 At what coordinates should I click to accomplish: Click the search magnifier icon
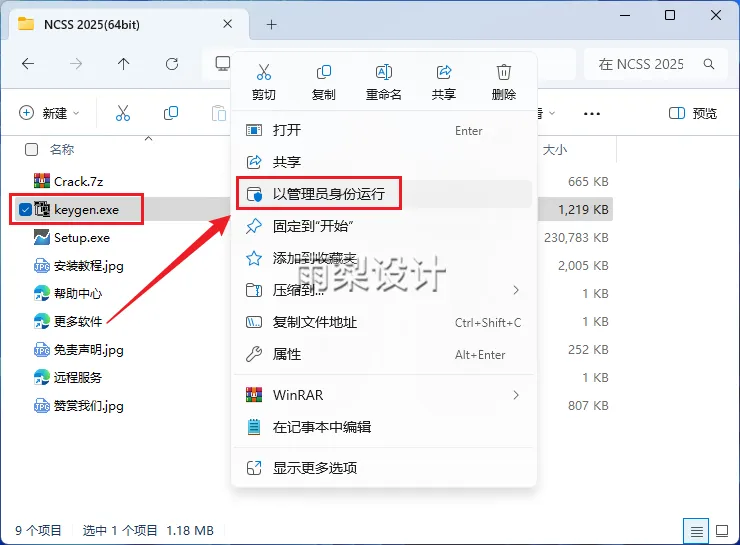[709, 64]
